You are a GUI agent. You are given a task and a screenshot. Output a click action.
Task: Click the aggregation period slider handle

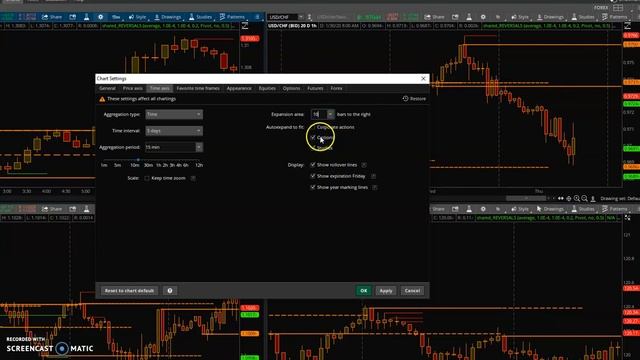(x=138, y=160)
